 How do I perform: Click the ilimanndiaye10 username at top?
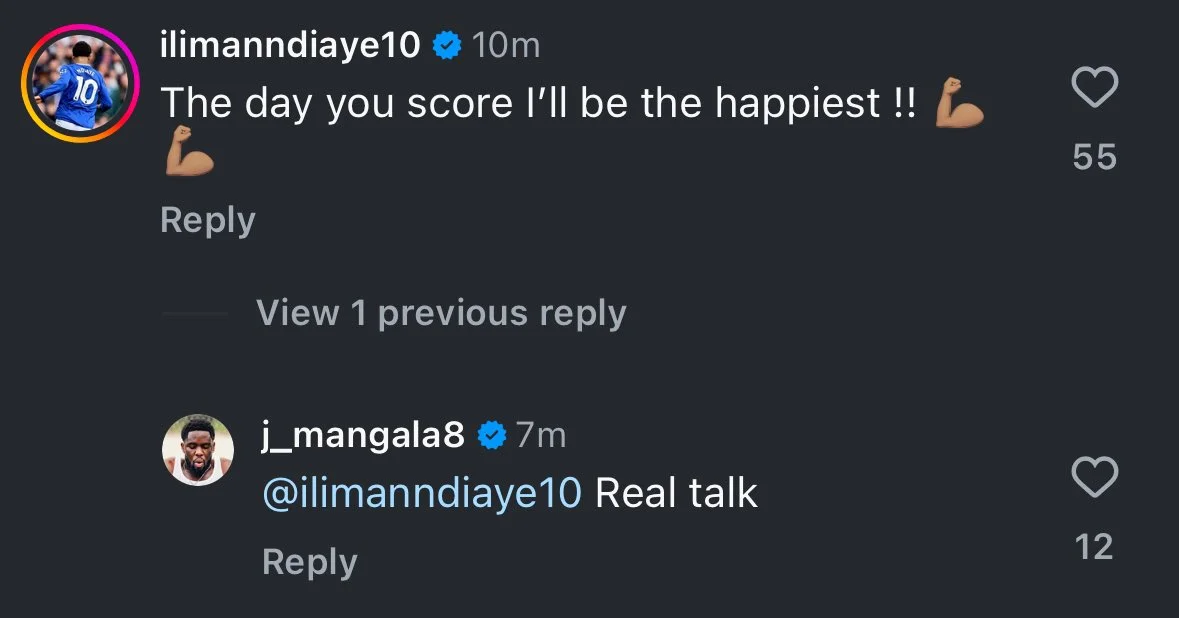click(x=290, y=45)
